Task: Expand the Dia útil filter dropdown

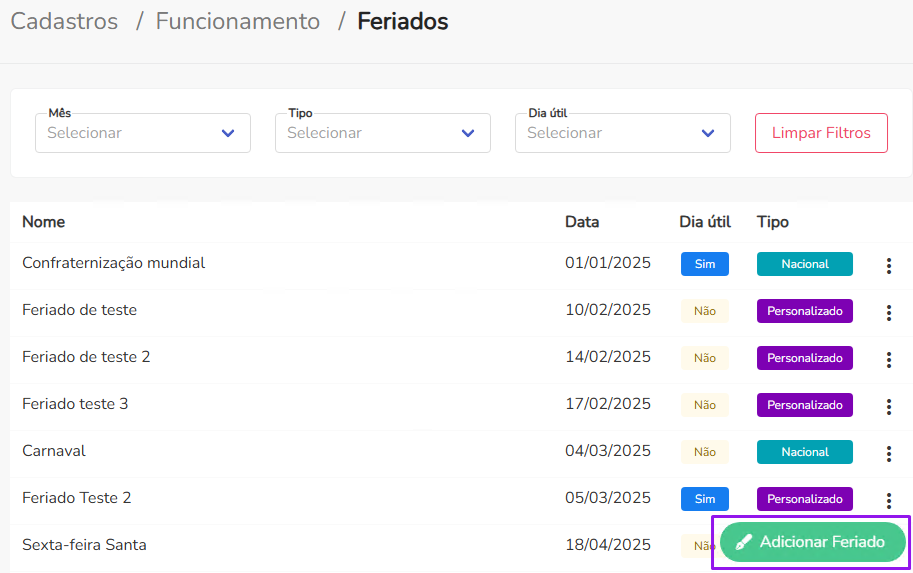Action: pyautogui.click(x=622, y=133)
